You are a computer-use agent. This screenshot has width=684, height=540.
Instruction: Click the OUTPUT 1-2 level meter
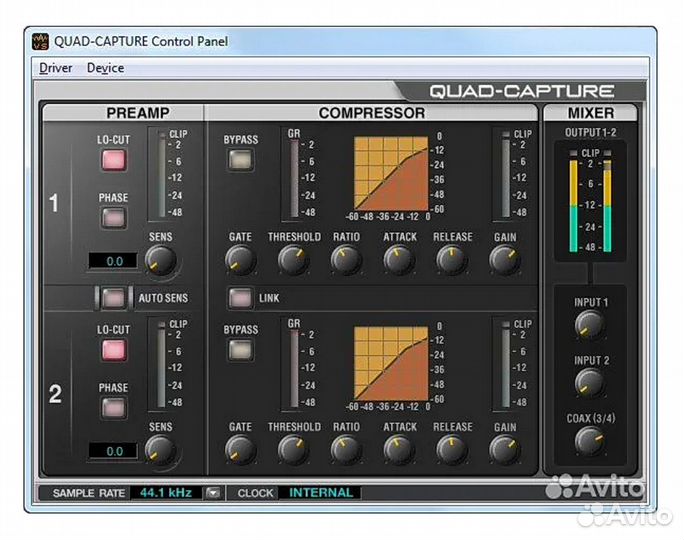point(590,202)
